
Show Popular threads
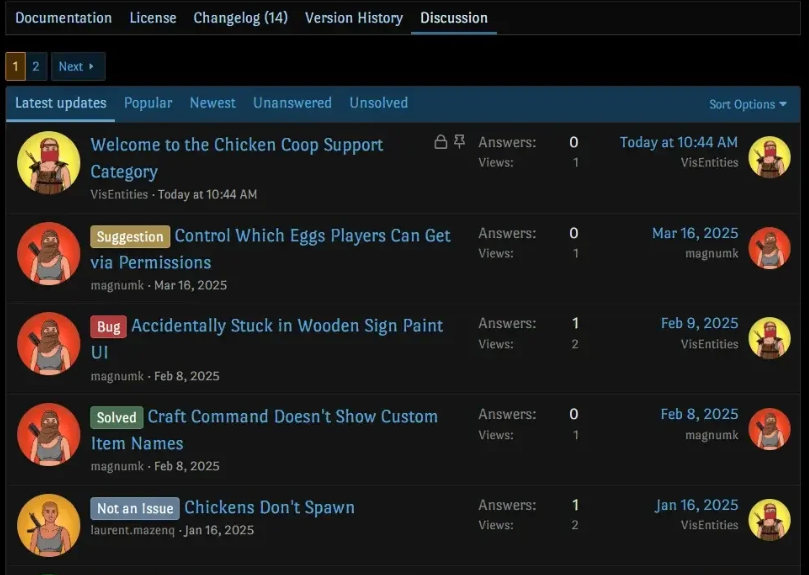pos(148,103)
